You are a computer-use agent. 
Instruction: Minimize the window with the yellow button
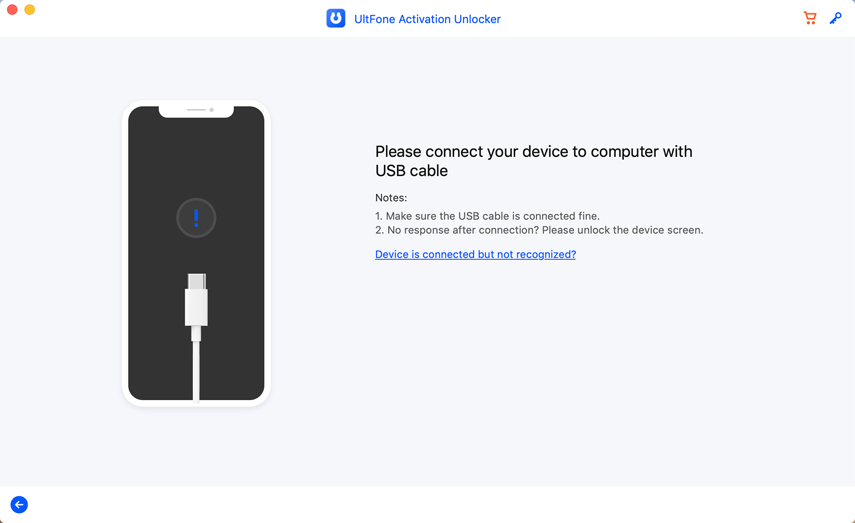[x=30, y=10]
